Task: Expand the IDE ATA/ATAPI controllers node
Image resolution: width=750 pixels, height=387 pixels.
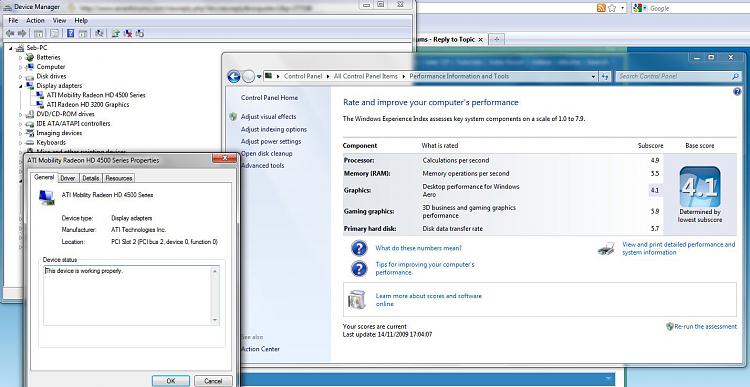Action: [21, 124]
